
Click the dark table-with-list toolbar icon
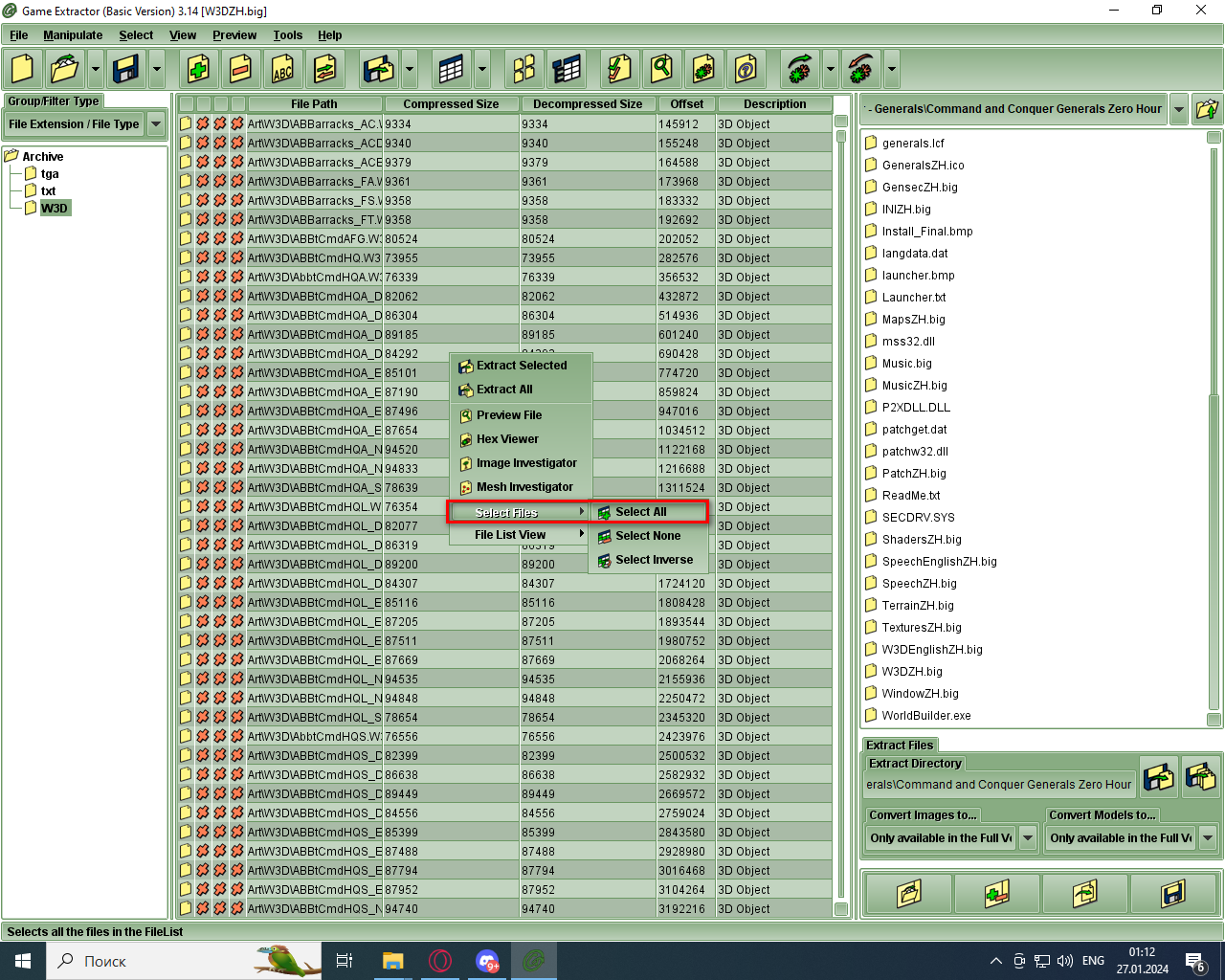566,69
